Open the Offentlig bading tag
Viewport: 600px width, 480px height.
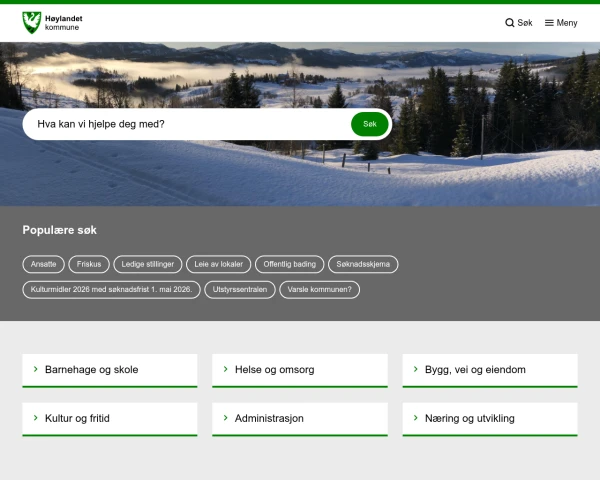(x=290, y=264)
